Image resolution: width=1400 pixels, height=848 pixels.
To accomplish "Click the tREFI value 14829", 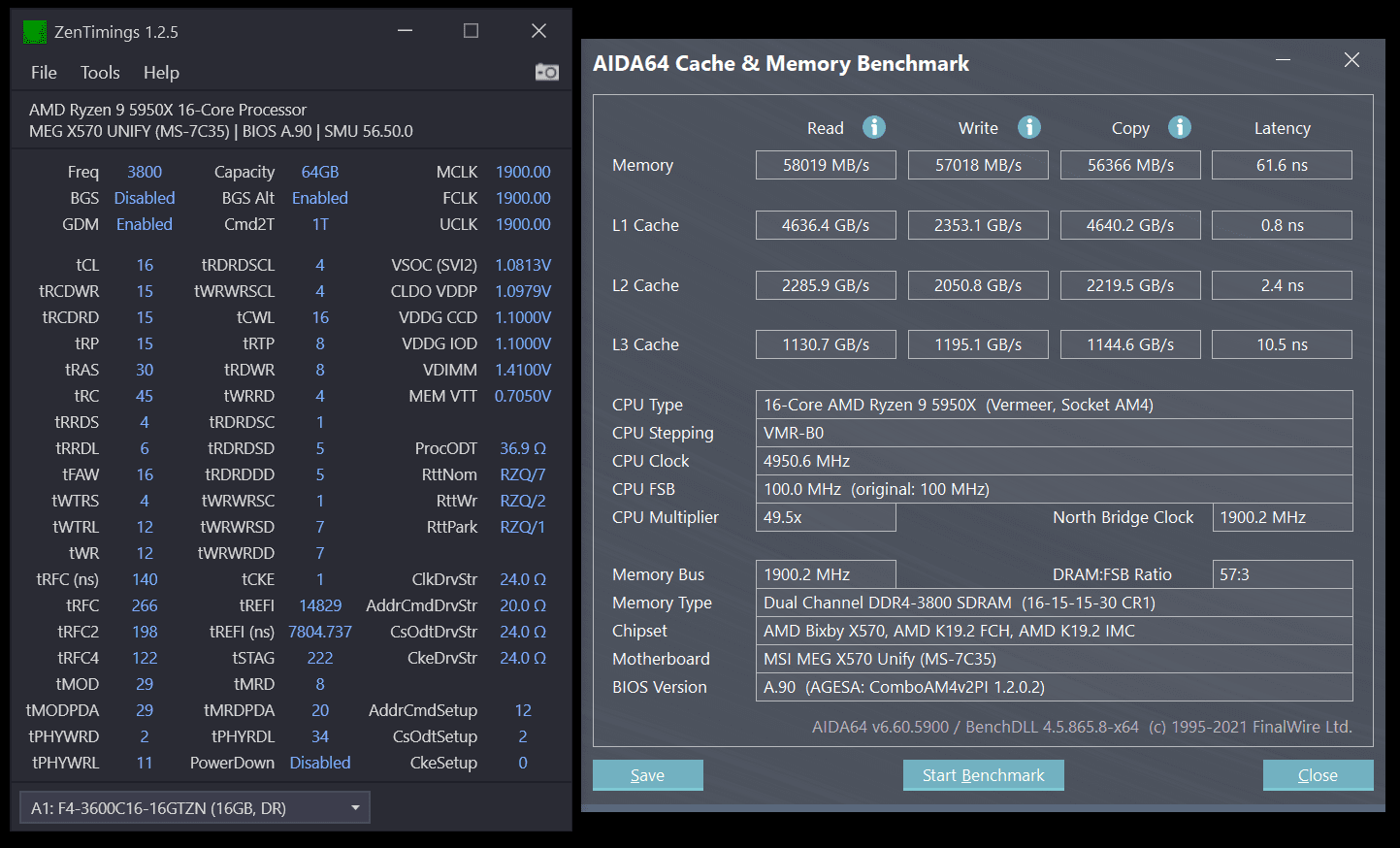I will coord(320,605).
